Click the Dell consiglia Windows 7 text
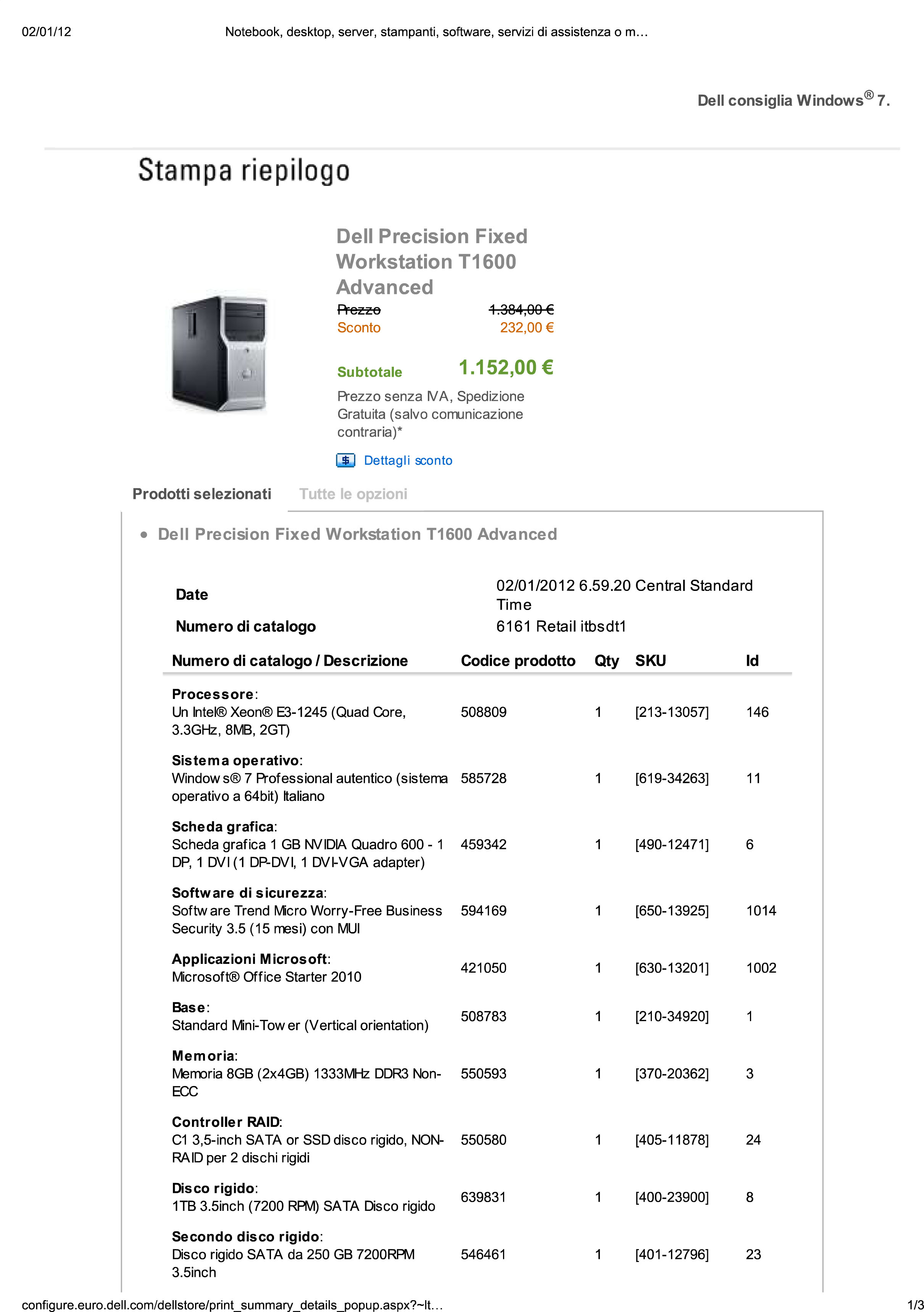This screenshot has height=1312, width=924. (x=793, y=100)
